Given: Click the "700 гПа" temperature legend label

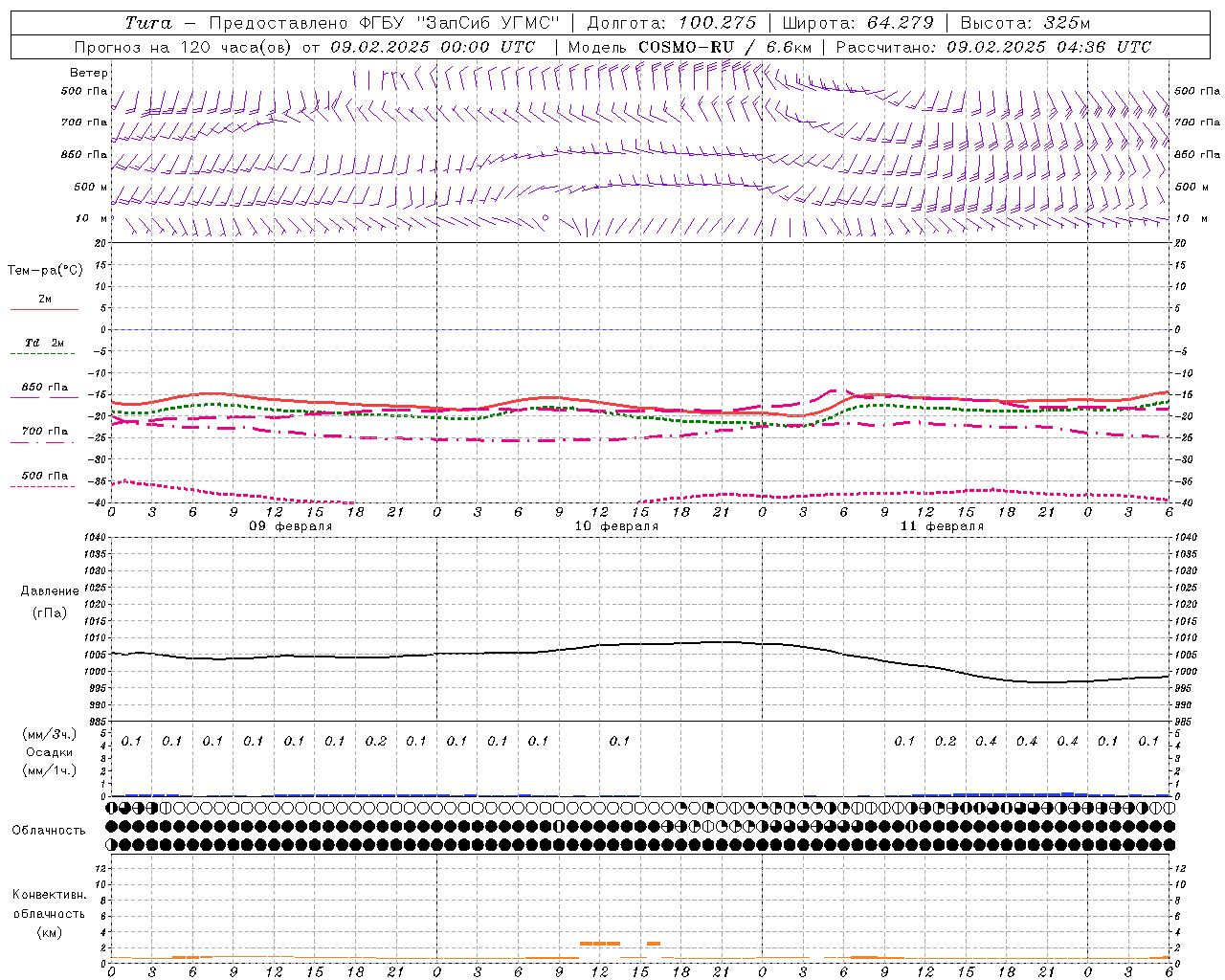Looking at the screenshot, I should 45,431.
